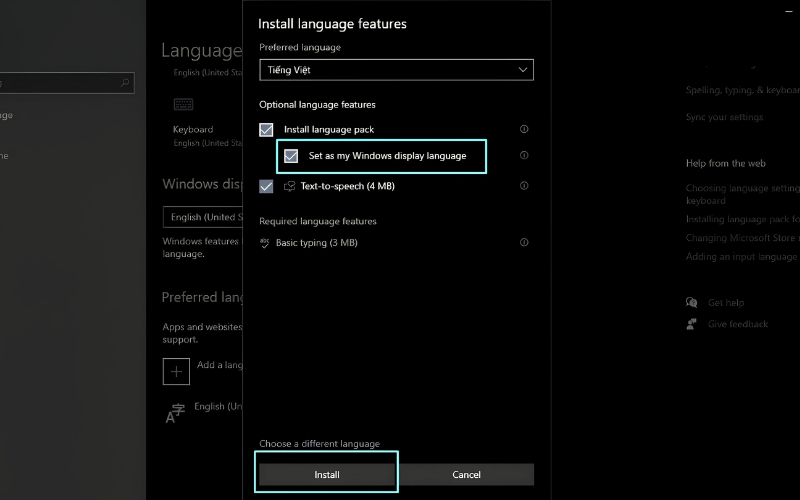Click the Install button

tap(327, 474)
